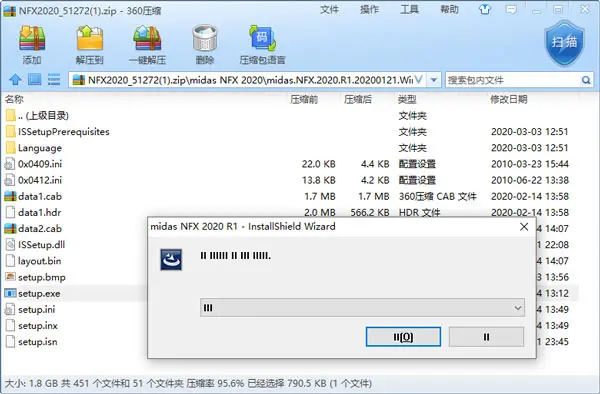Open the 工具 menu
Screen dimensions: 600x394
click(409, 9)
